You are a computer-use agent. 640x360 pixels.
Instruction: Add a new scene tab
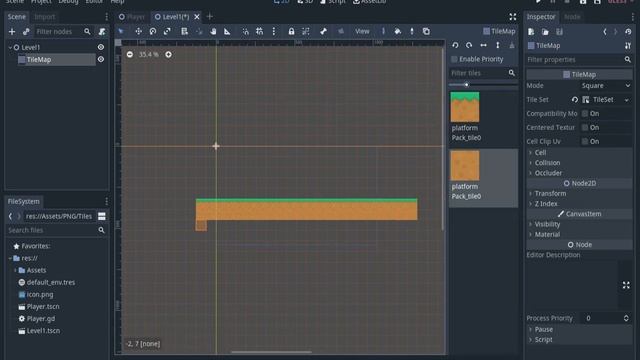coord(210,17)
